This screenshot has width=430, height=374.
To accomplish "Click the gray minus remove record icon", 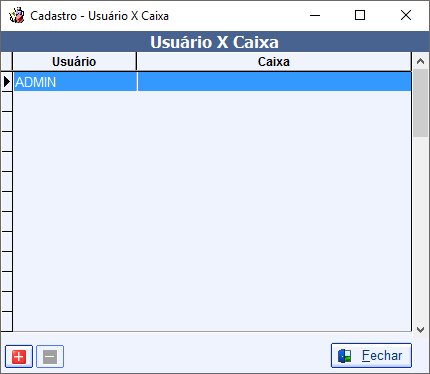I will [50, 357].
